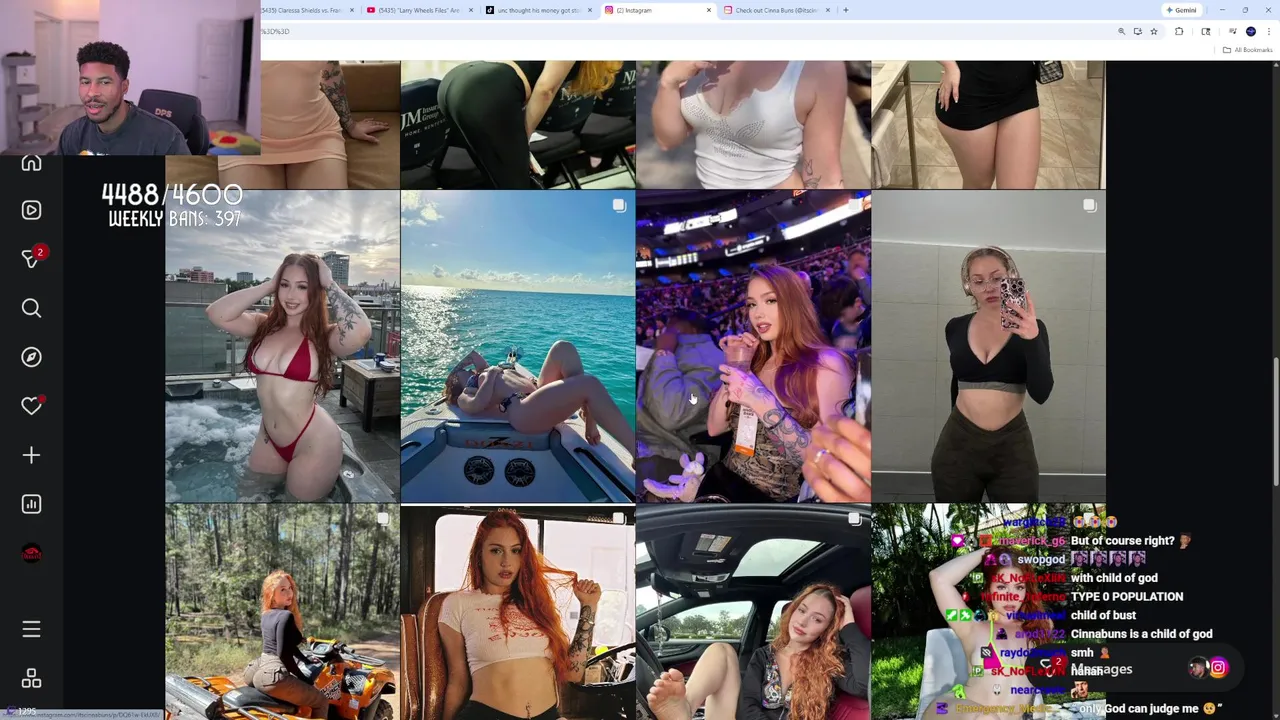
Task: Open the ATV in forest post
Action: tap(282, 612)
